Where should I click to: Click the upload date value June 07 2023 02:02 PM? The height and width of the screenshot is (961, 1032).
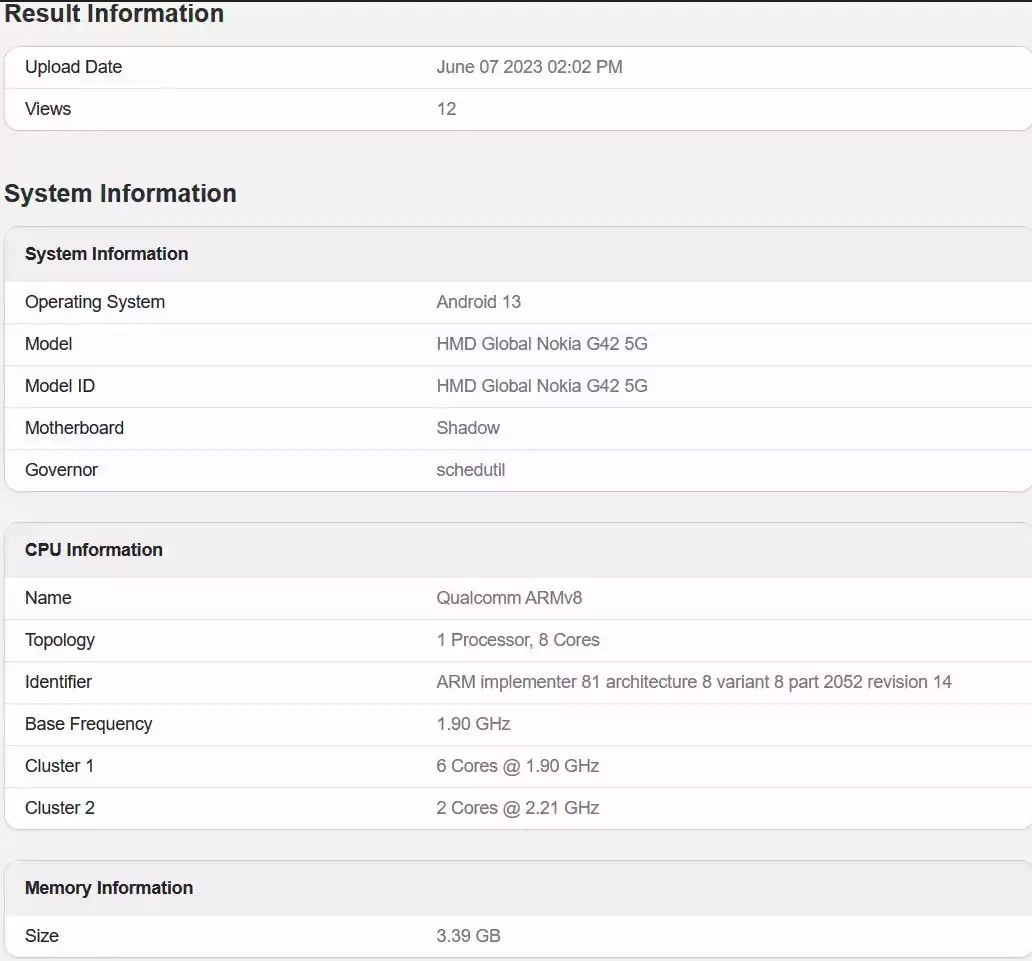[529, 67]
